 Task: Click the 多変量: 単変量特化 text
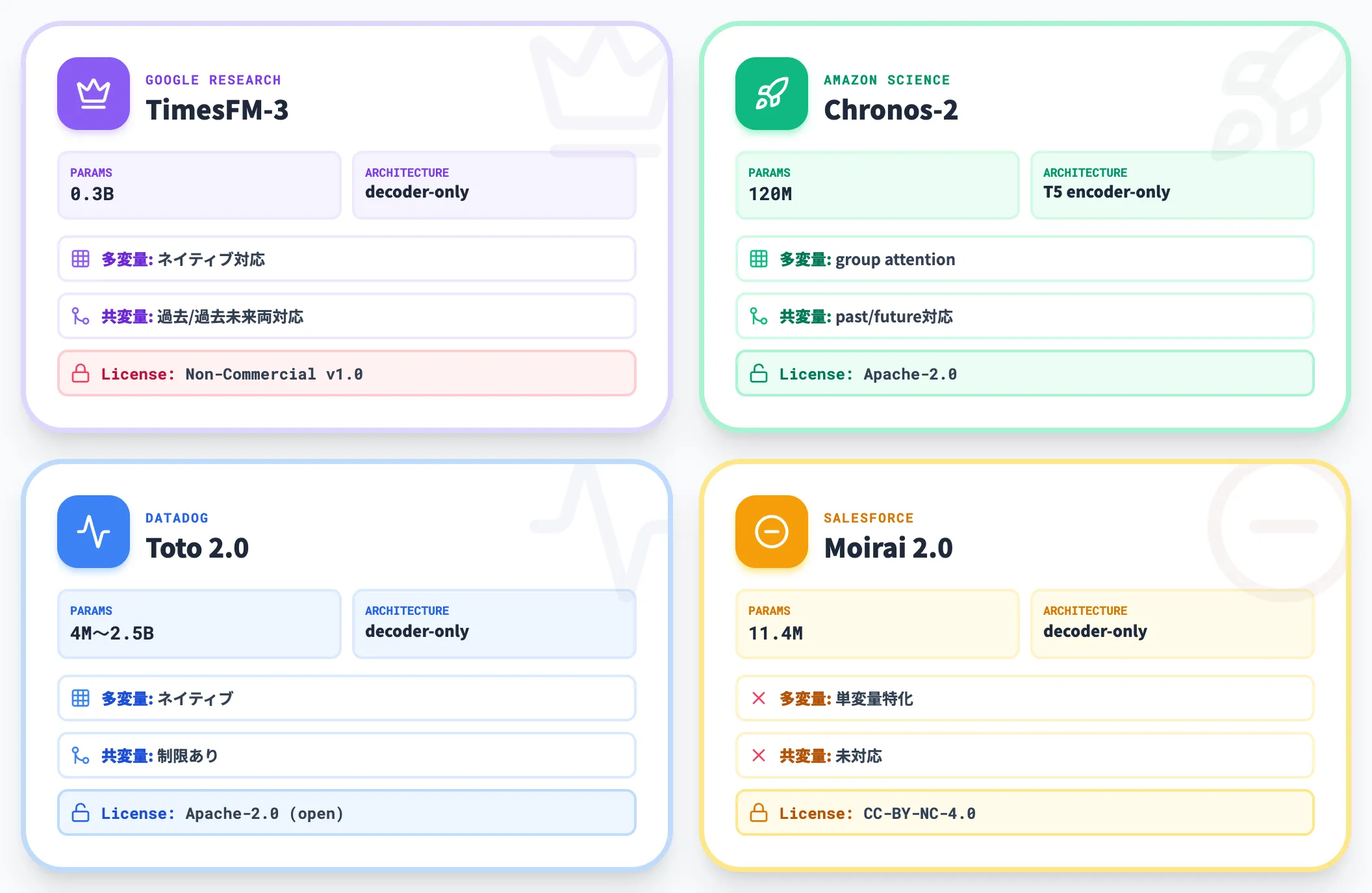pyautogui.click(x=846, y=699)
